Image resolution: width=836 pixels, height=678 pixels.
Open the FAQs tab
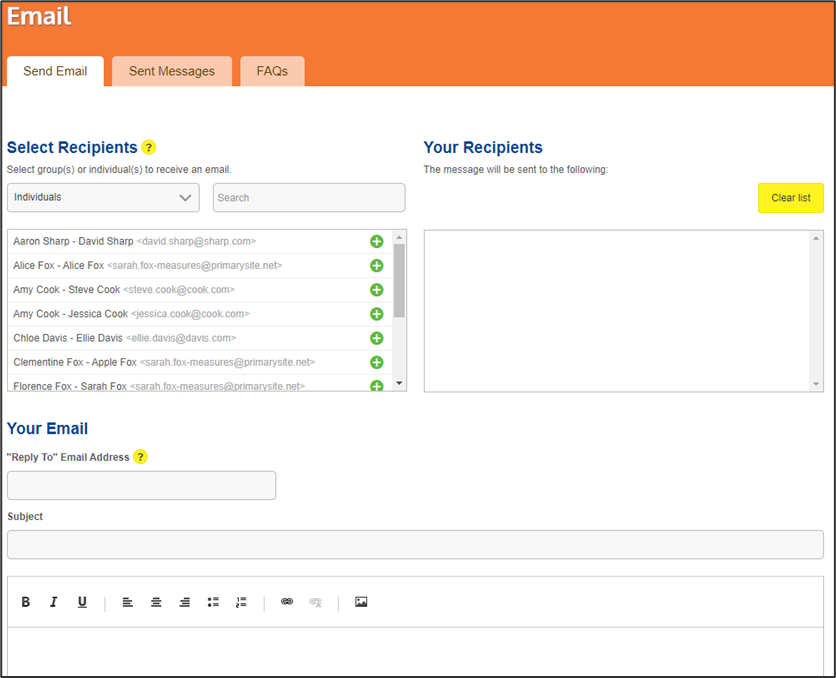(x=272, y=71)
